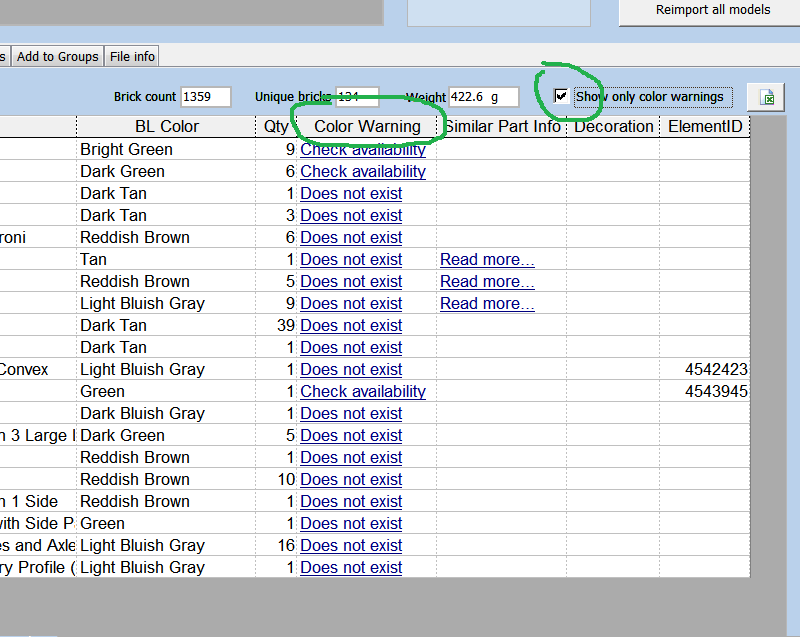Open Check availability for Green element 4543945

pyautogui.click(x=363, y=391)
